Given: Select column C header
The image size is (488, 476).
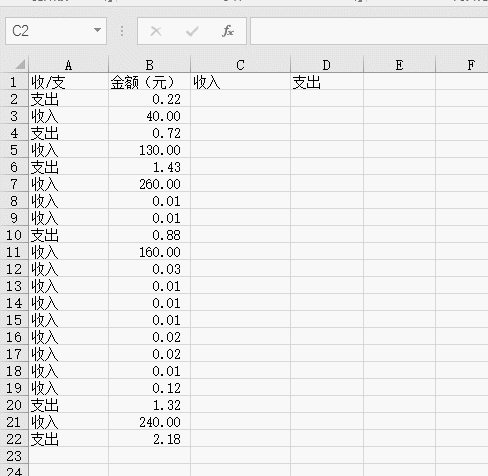Looking at the screenshot, I should [x=240, y=64].
